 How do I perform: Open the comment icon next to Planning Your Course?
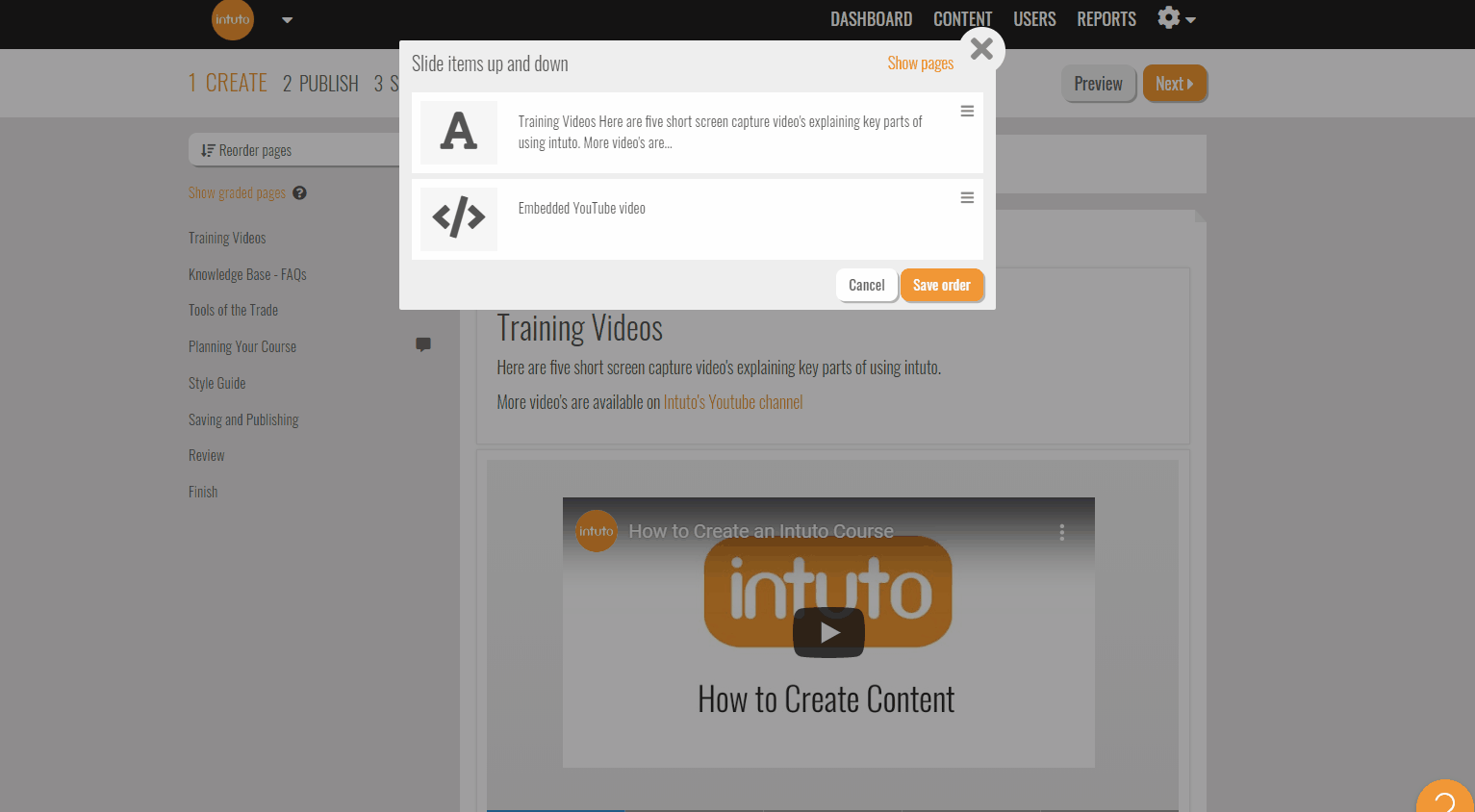tap(423, 344)
